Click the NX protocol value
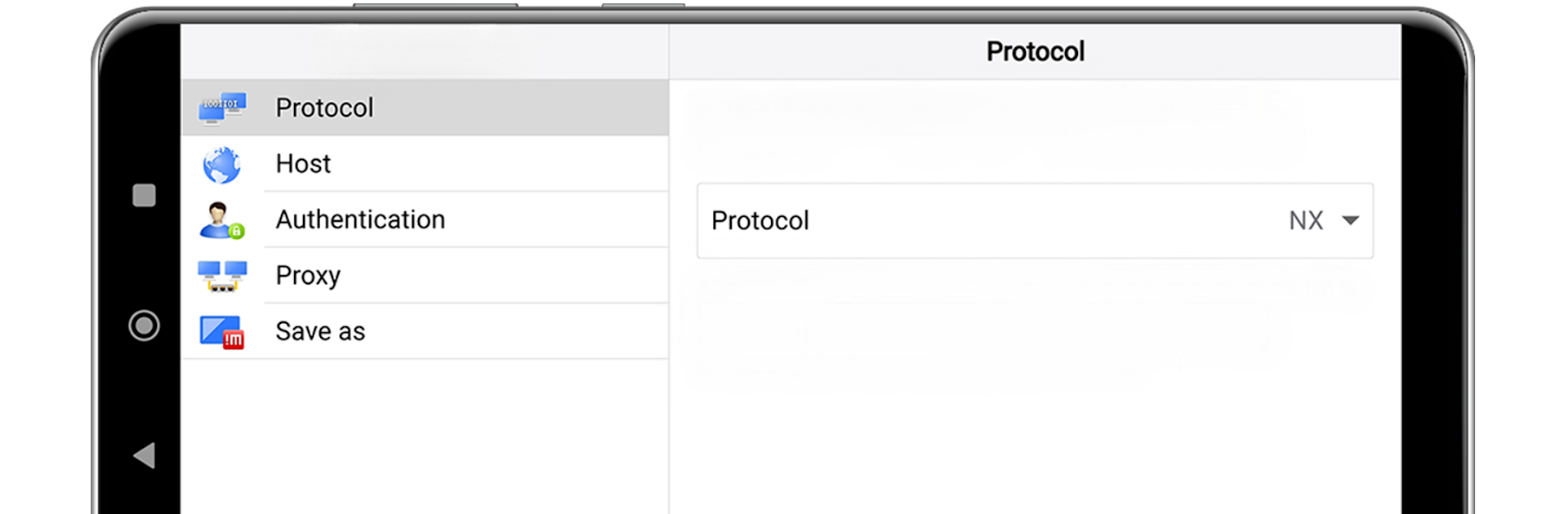Screen dimensions: 1568x514 click(x=1306, y=220)
